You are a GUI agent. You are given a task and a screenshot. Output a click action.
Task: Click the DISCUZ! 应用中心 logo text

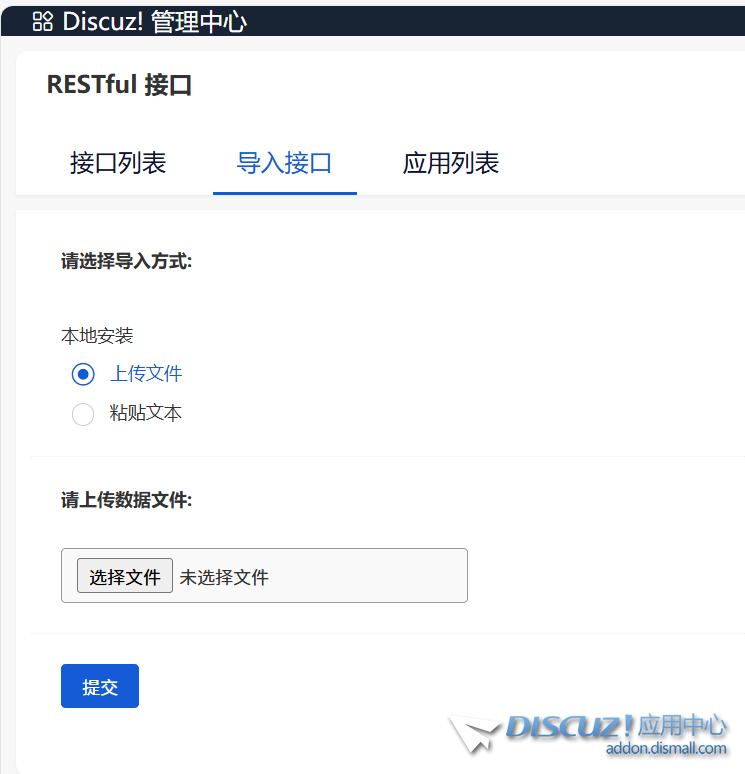(x=616, y=726)
